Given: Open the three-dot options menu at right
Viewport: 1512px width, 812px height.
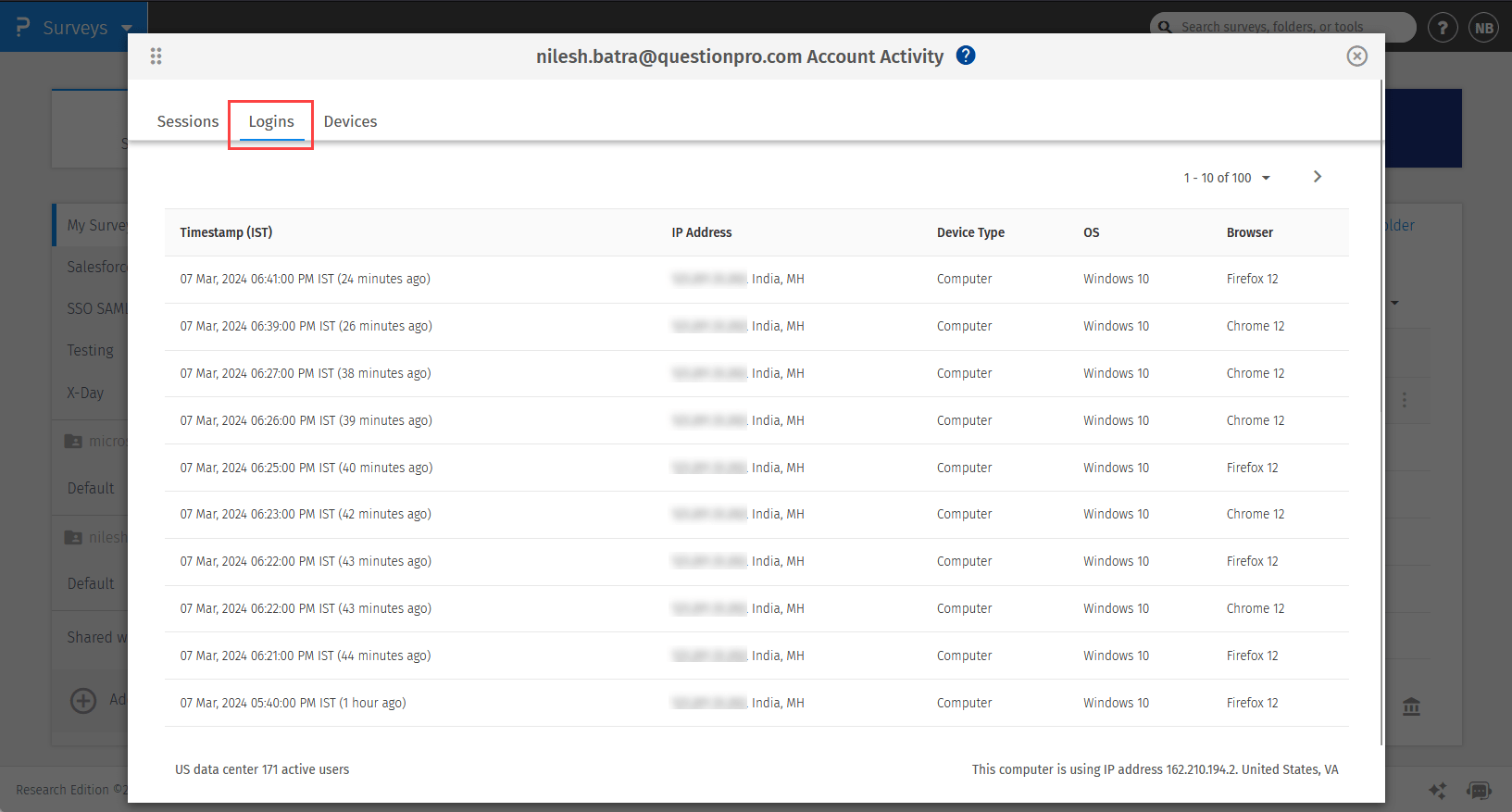Looking at the screenshot, I should 1405,400.
